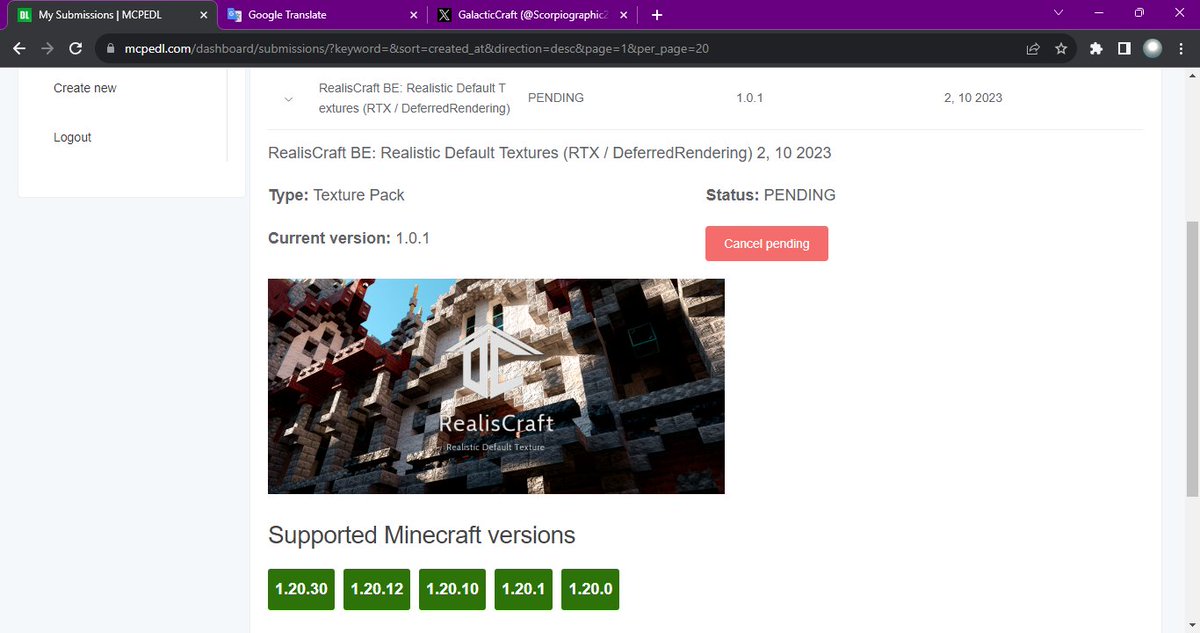Click the 2, 10 2023 date cell
This screenshot has height=633, width=1200.
coord(973,98)
